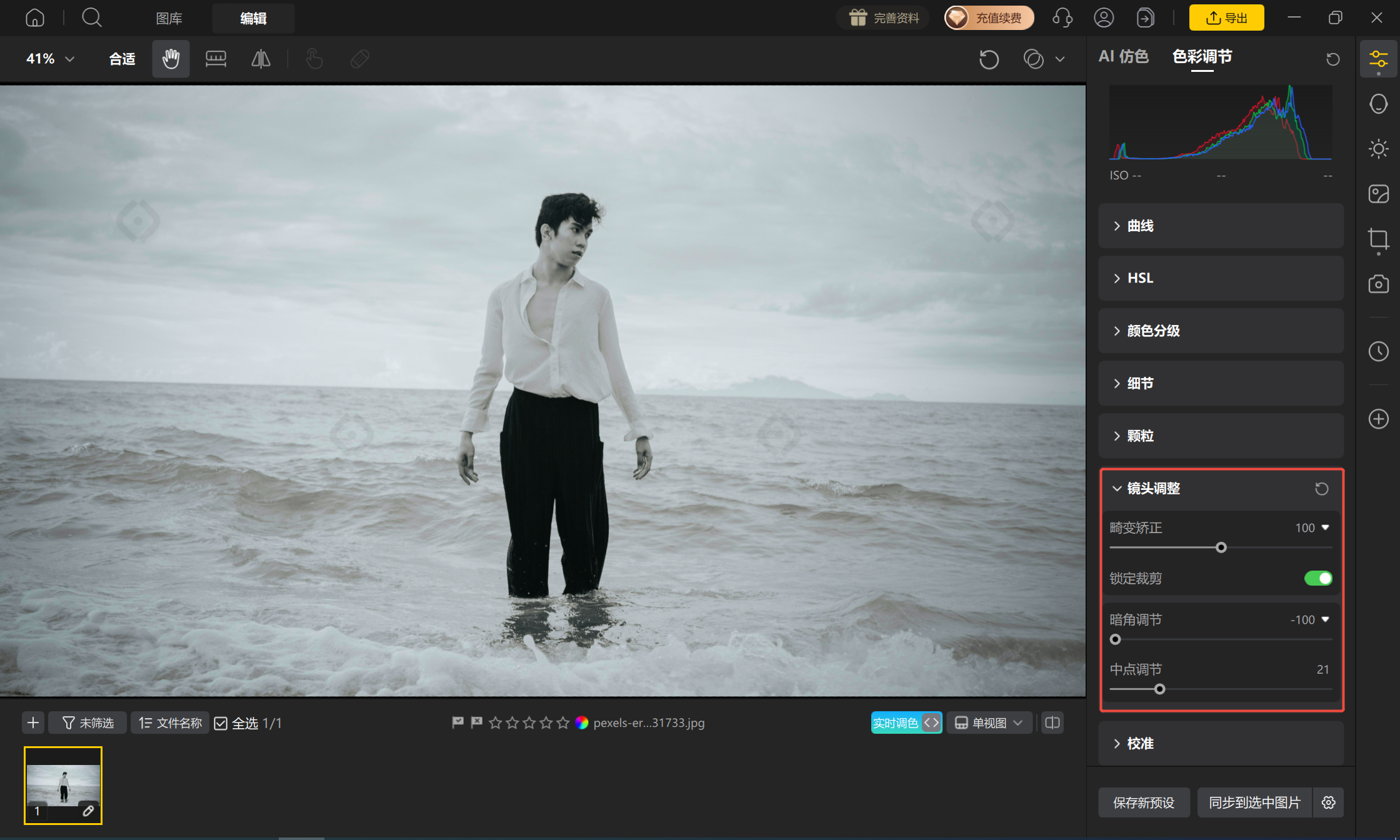Set rating to three stars

(529, 723)
